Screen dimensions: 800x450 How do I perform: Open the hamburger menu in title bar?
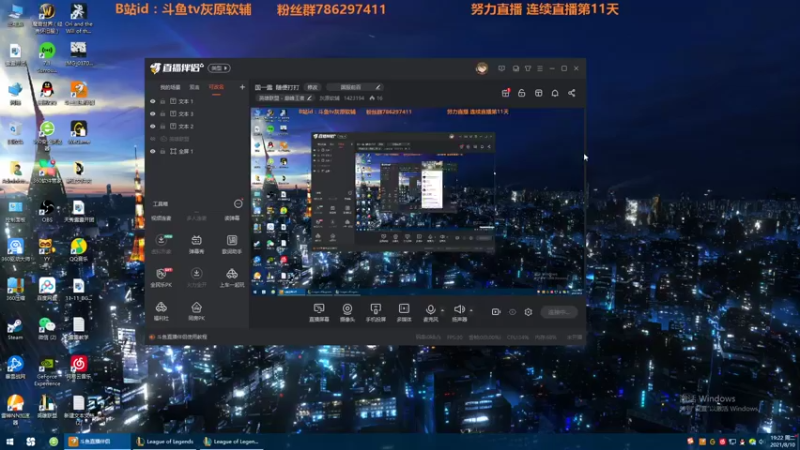[x=540, y=68]
